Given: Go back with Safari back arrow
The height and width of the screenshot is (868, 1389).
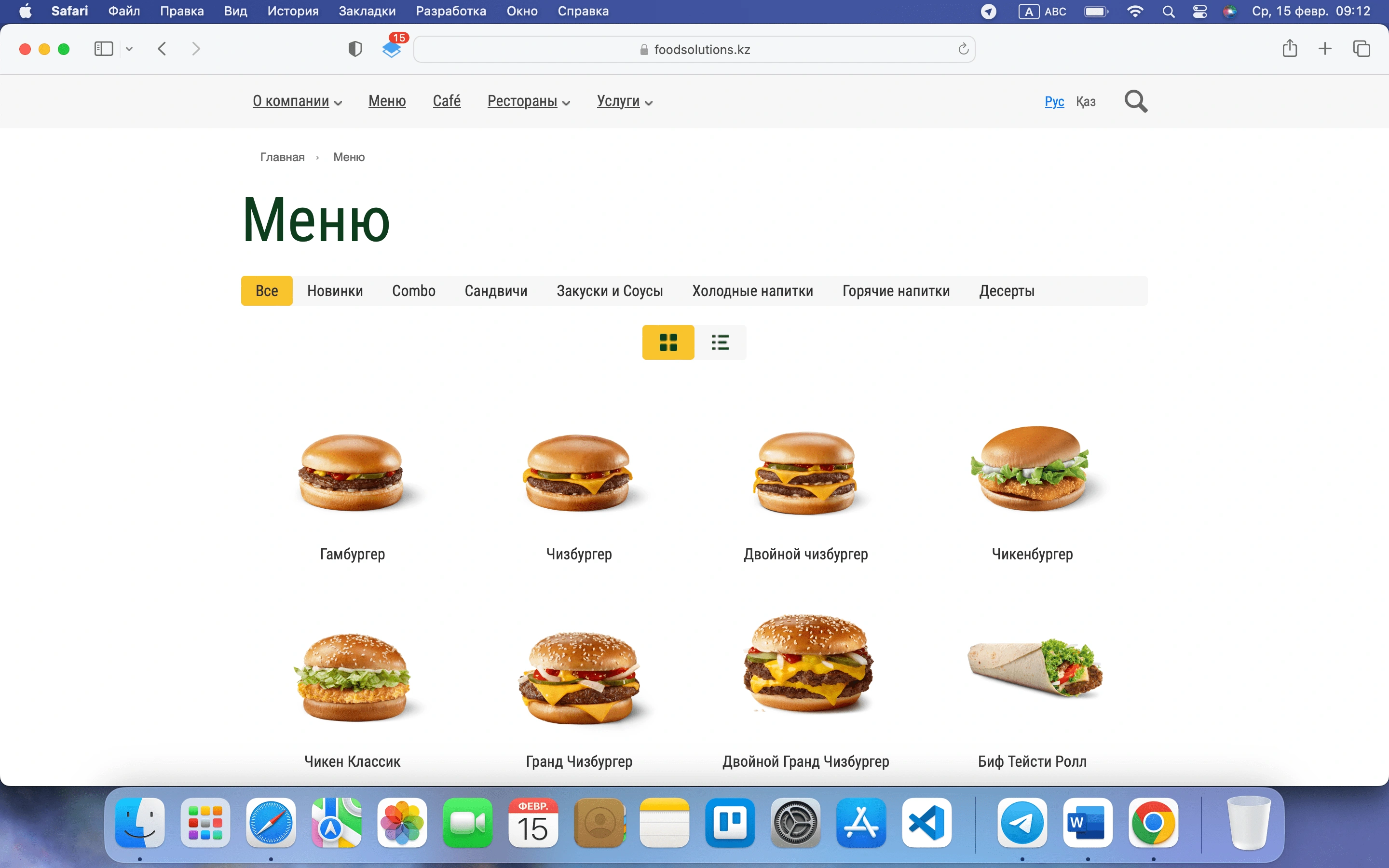Looking at the screenshot, I should [x=162, y=49].
